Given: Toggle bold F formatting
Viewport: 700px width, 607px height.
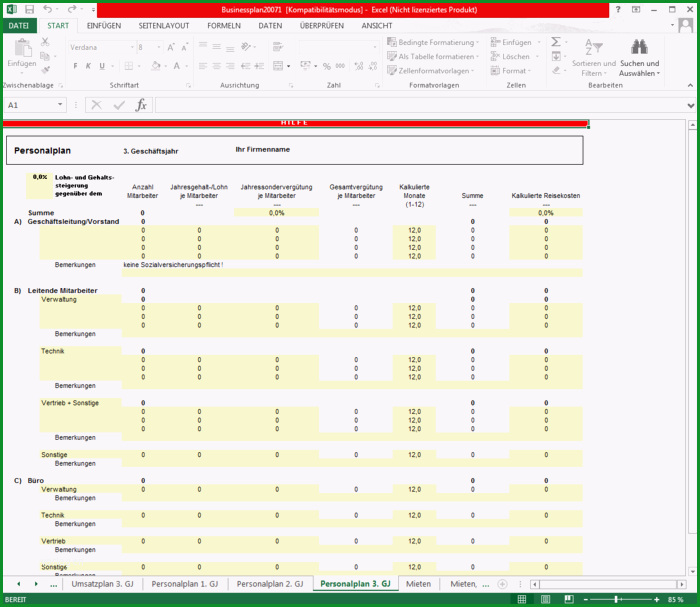Looking at the screenshot, I should [75, 66].
